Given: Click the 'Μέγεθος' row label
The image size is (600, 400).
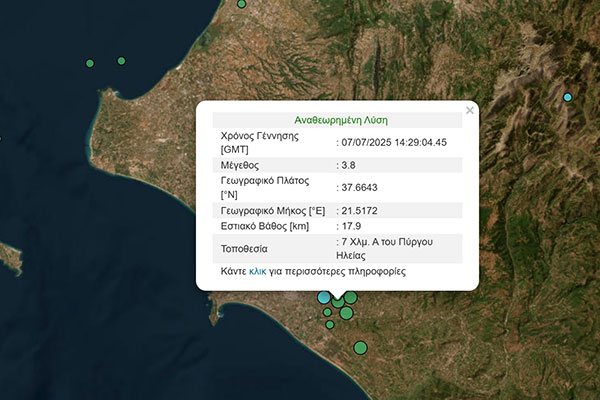Looking at the screenshot, I should point(242,164).
